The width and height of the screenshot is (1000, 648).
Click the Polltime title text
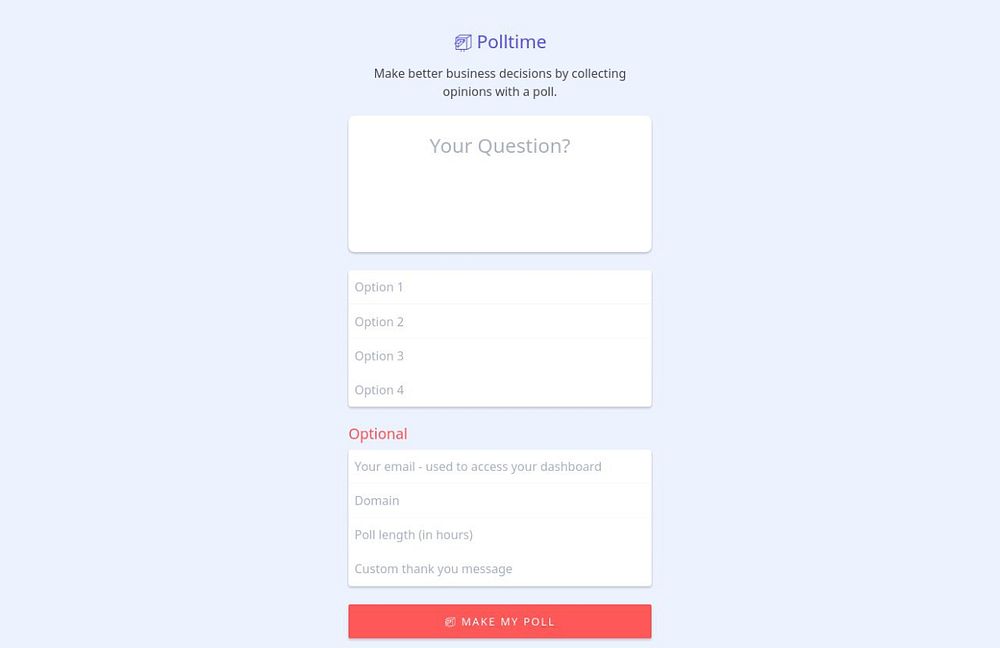tap(511, 42)
